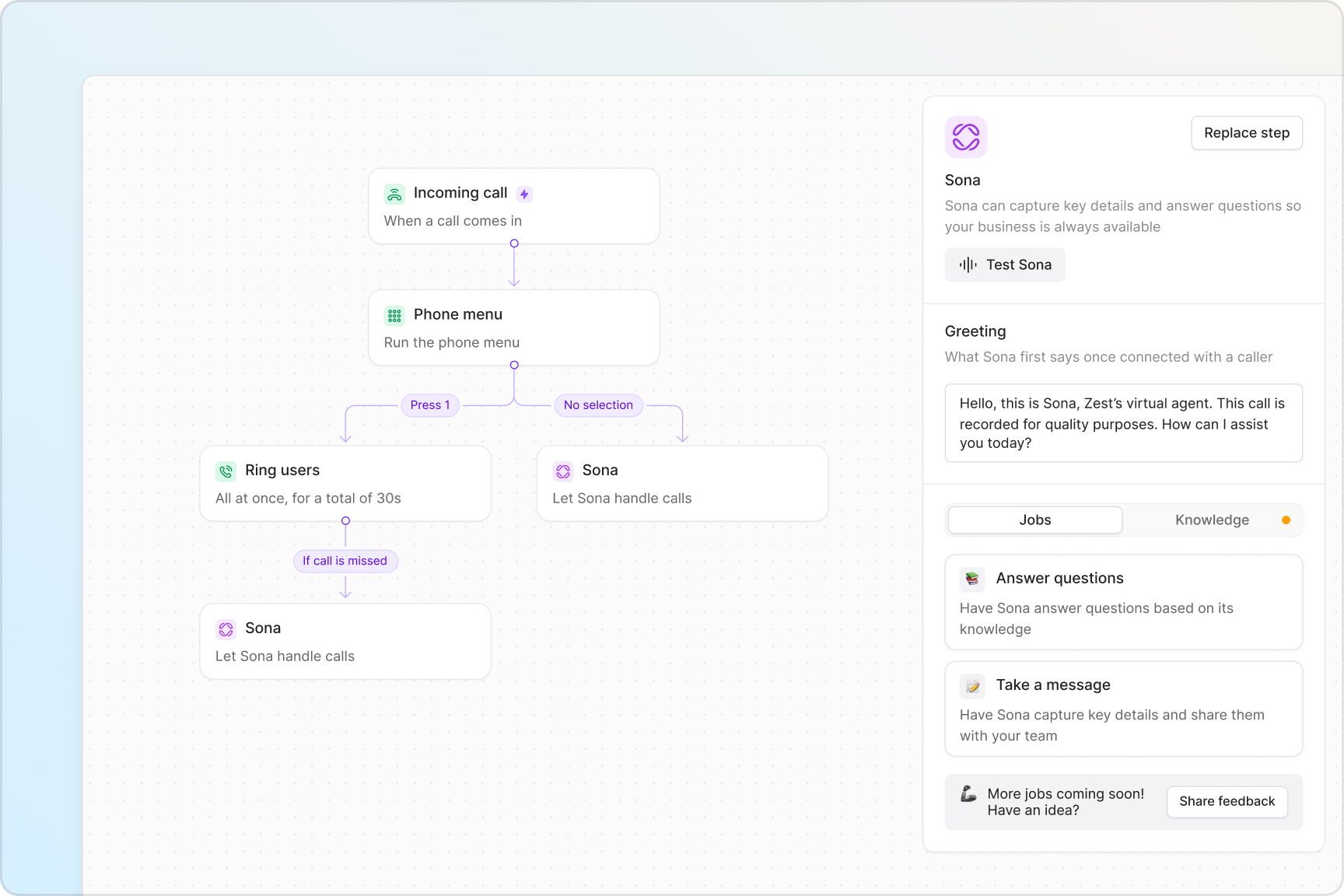Viewport: 1344px width, 896px height.
Task: Click the lightning bolt trigger icon
Action: [524, 194]
